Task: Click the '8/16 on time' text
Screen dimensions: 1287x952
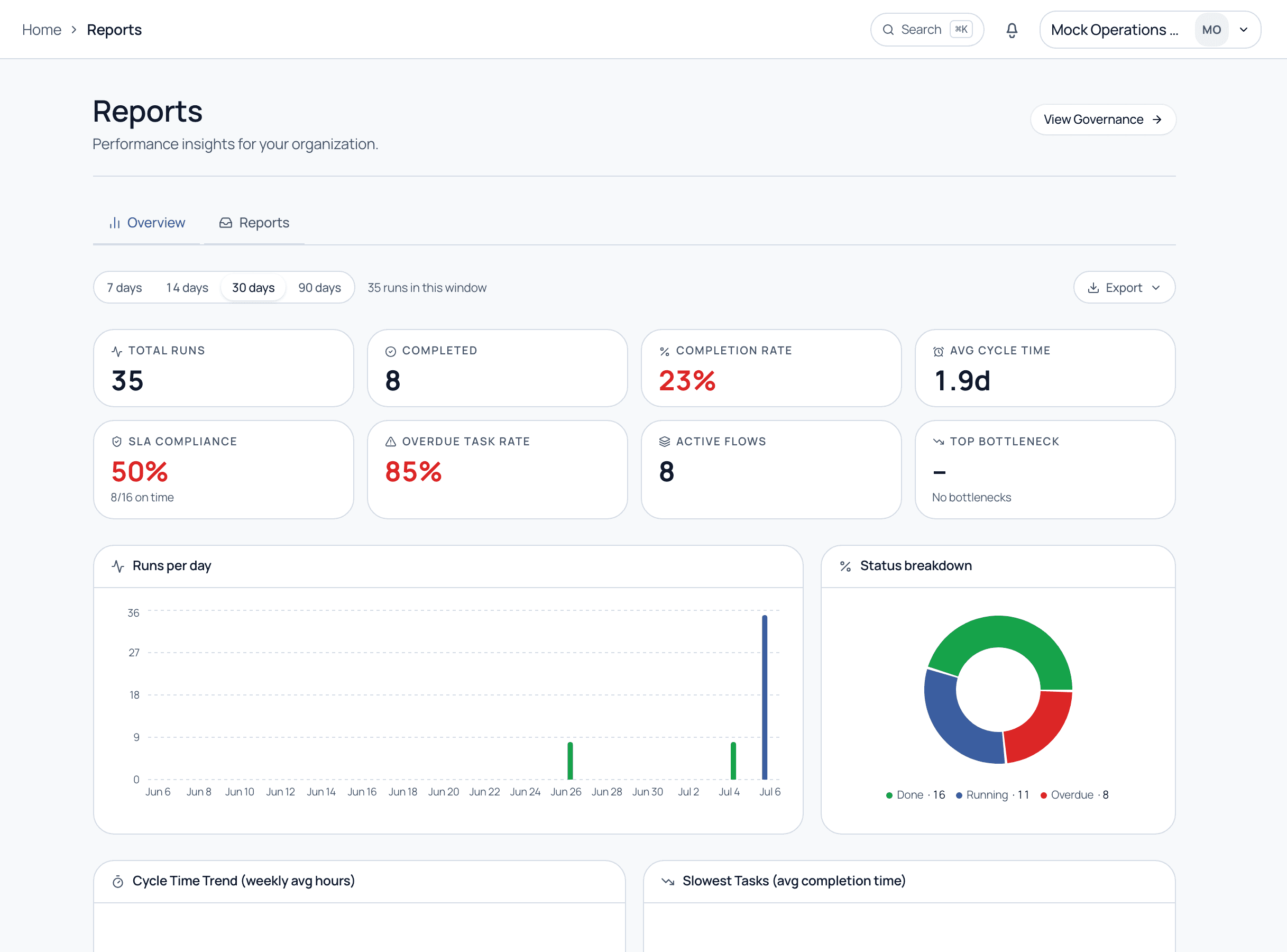Action: (142, 497)
